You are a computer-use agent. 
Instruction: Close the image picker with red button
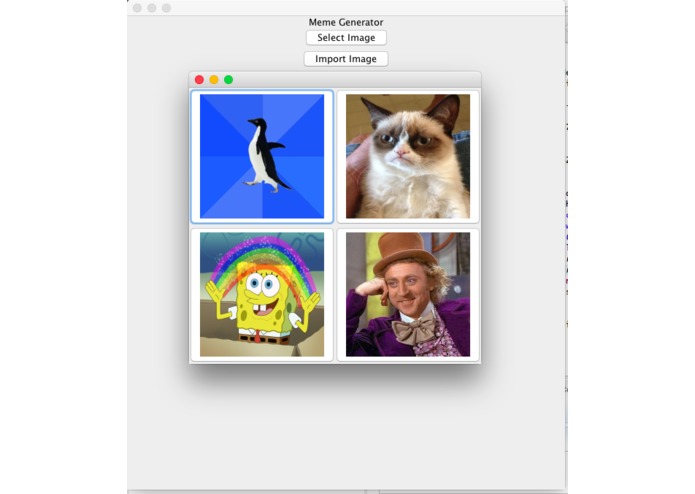(199, 80)
